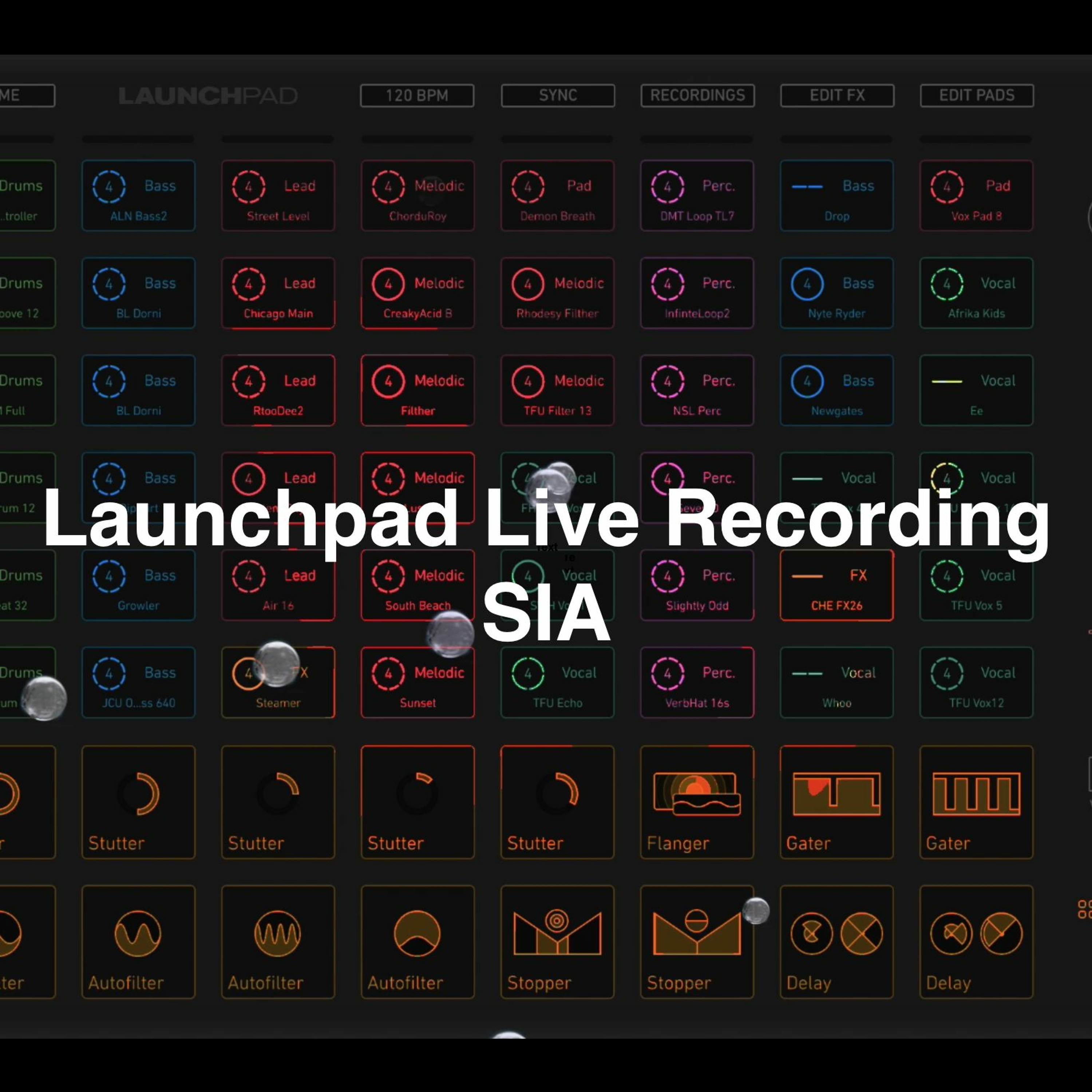
Task: Activate the Gater pad with single-pulse icon
Action: 836,802
